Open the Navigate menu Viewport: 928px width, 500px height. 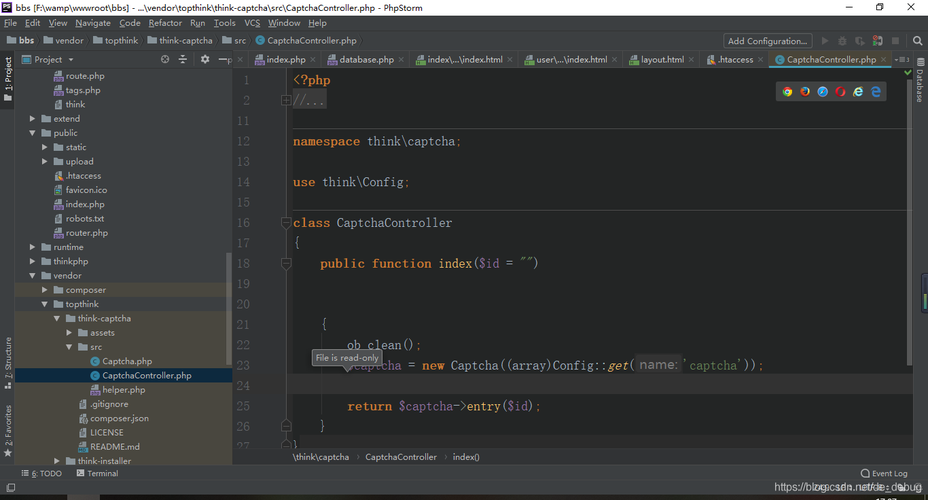(93, 23)
